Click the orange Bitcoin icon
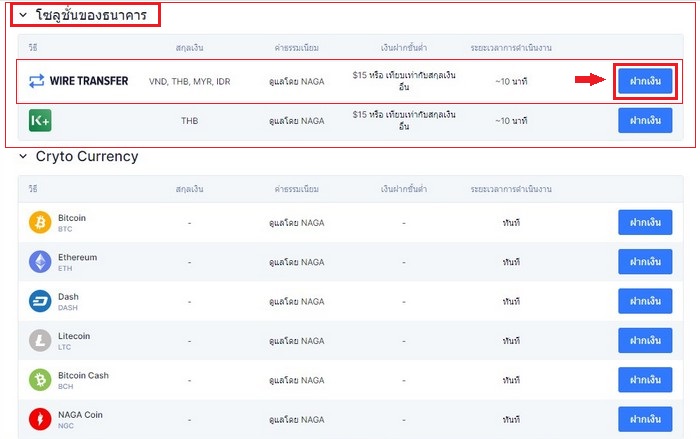 tap(40, 222)
